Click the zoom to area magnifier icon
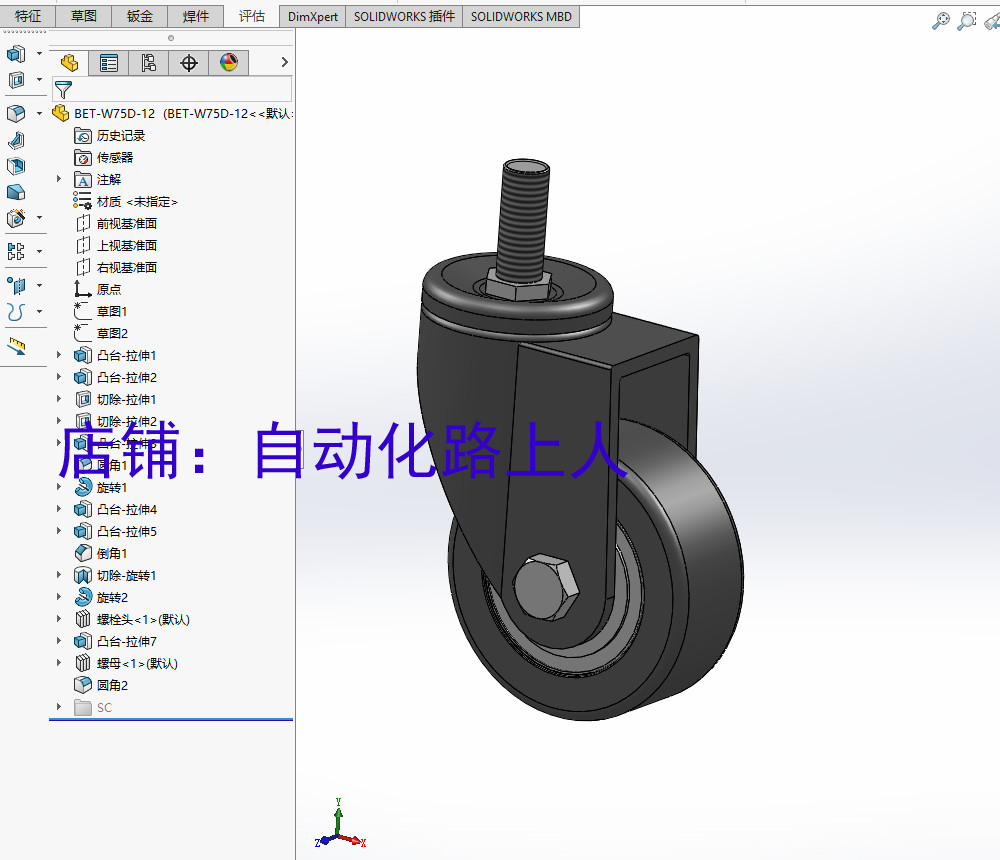This screenshot has width=1000, height=860. click(x=967, y=20)
